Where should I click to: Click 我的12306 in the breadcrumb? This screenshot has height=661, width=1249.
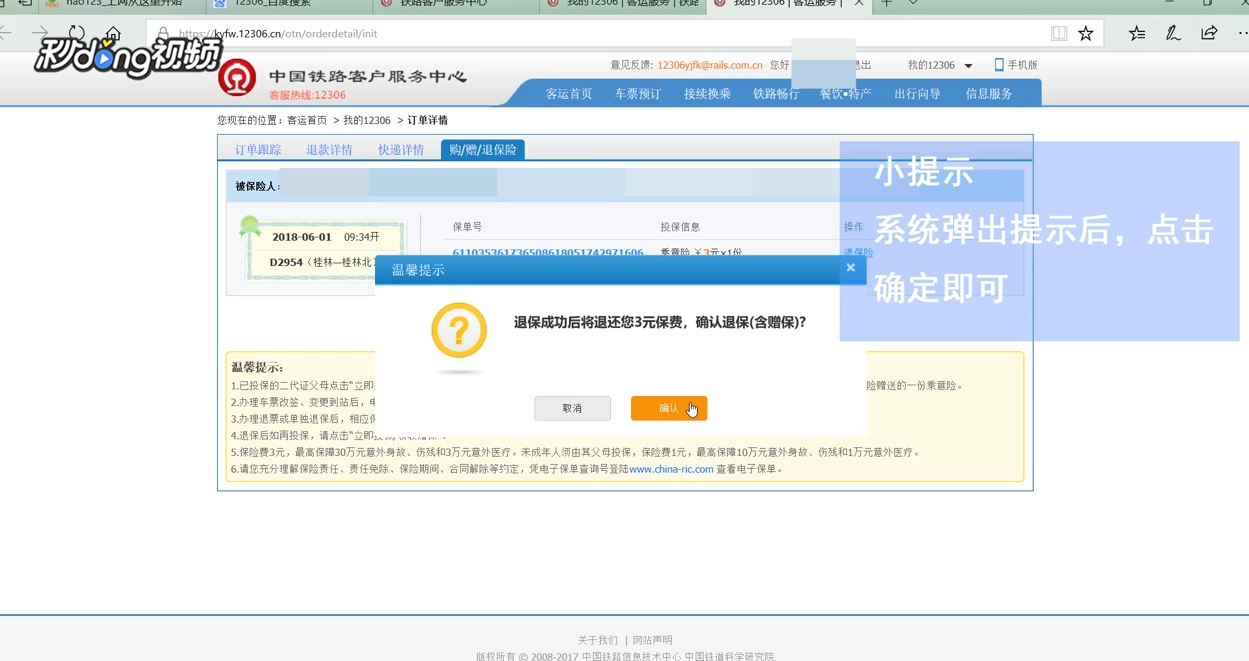(367, 120)
